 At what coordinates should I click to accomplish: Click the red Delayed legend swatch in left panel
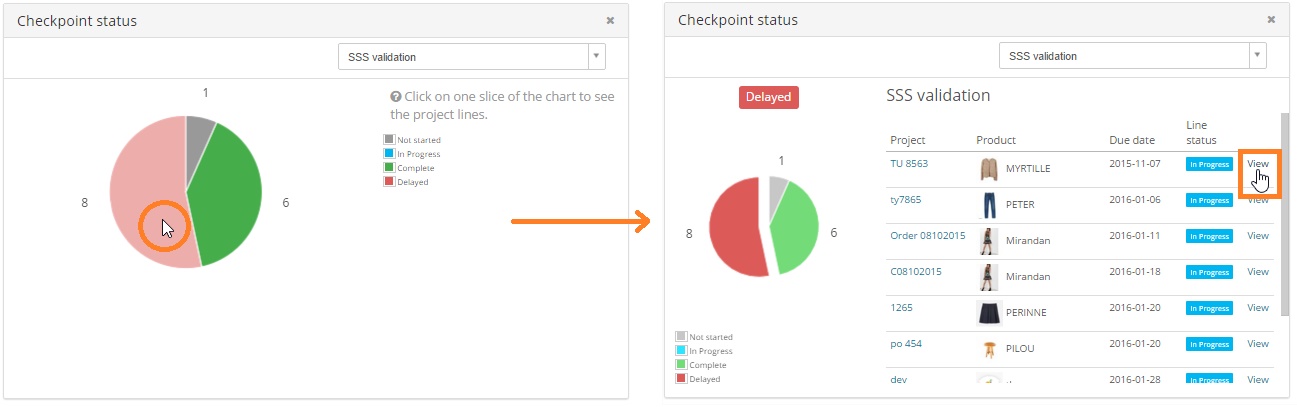(389, 182)
